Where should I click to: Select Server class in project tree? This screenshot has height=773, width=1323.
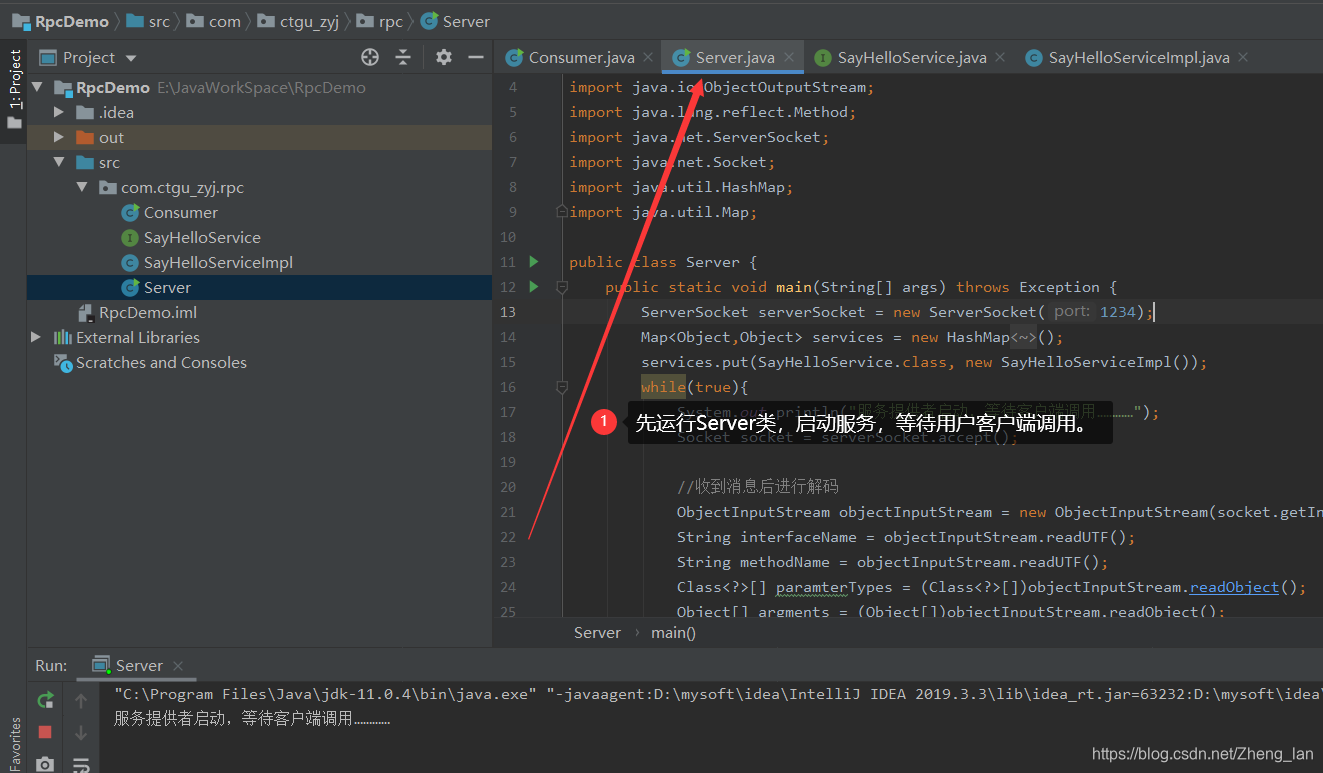(x=167, y=287)
